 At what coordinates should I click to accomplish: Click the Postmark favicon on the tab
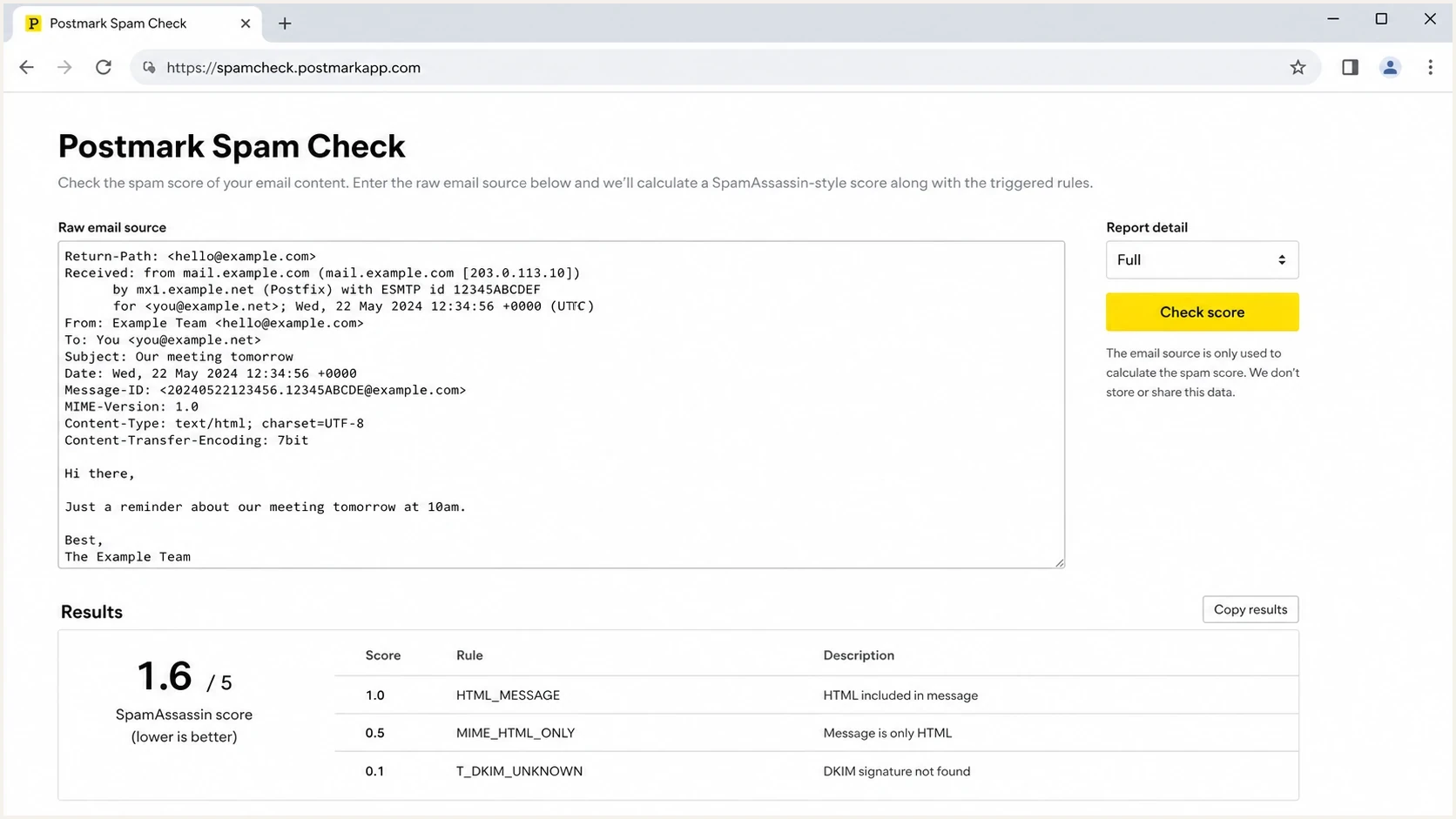point(33,23)
